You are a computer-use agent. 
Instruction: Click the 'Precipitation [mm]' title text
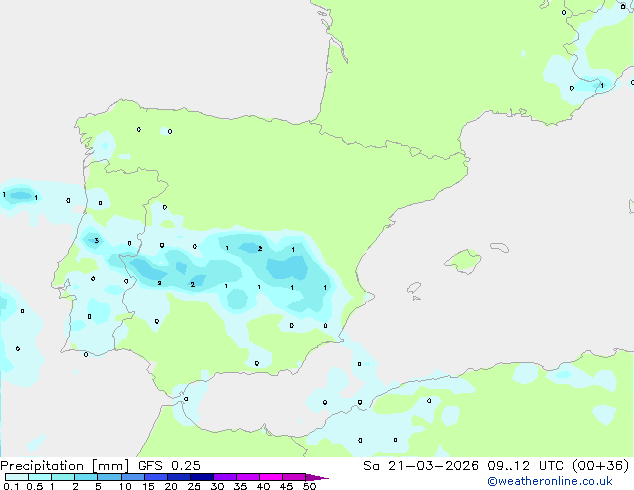[64, 466]
